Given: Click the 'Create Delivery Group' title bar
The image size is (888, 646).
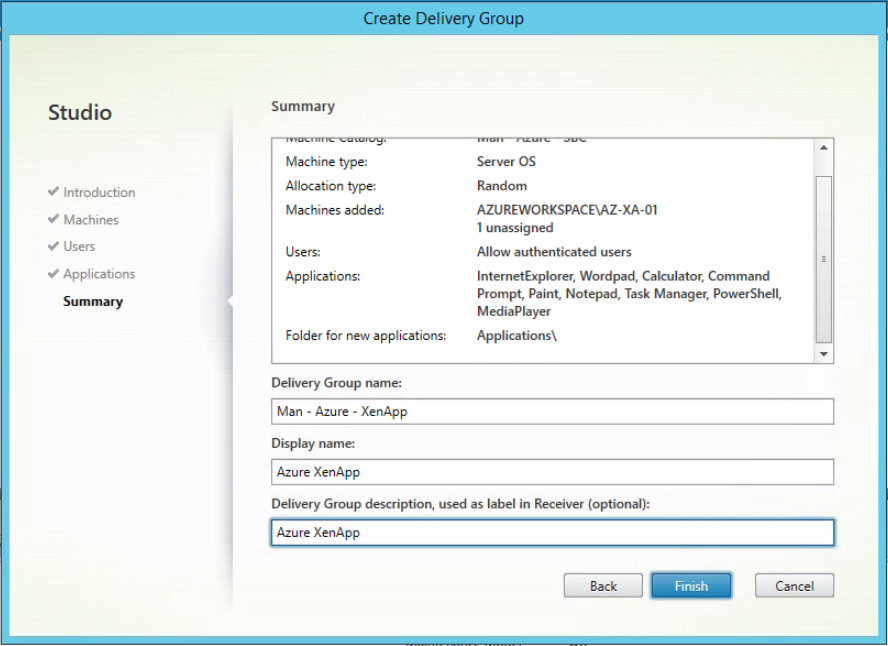Looking at the screenshot, I should [443, 19].
